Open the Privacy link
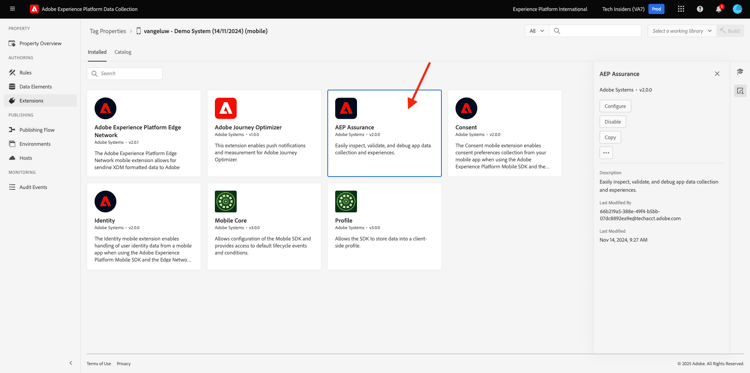Screen dimensions: 750x373 click(x=123, y=364)
